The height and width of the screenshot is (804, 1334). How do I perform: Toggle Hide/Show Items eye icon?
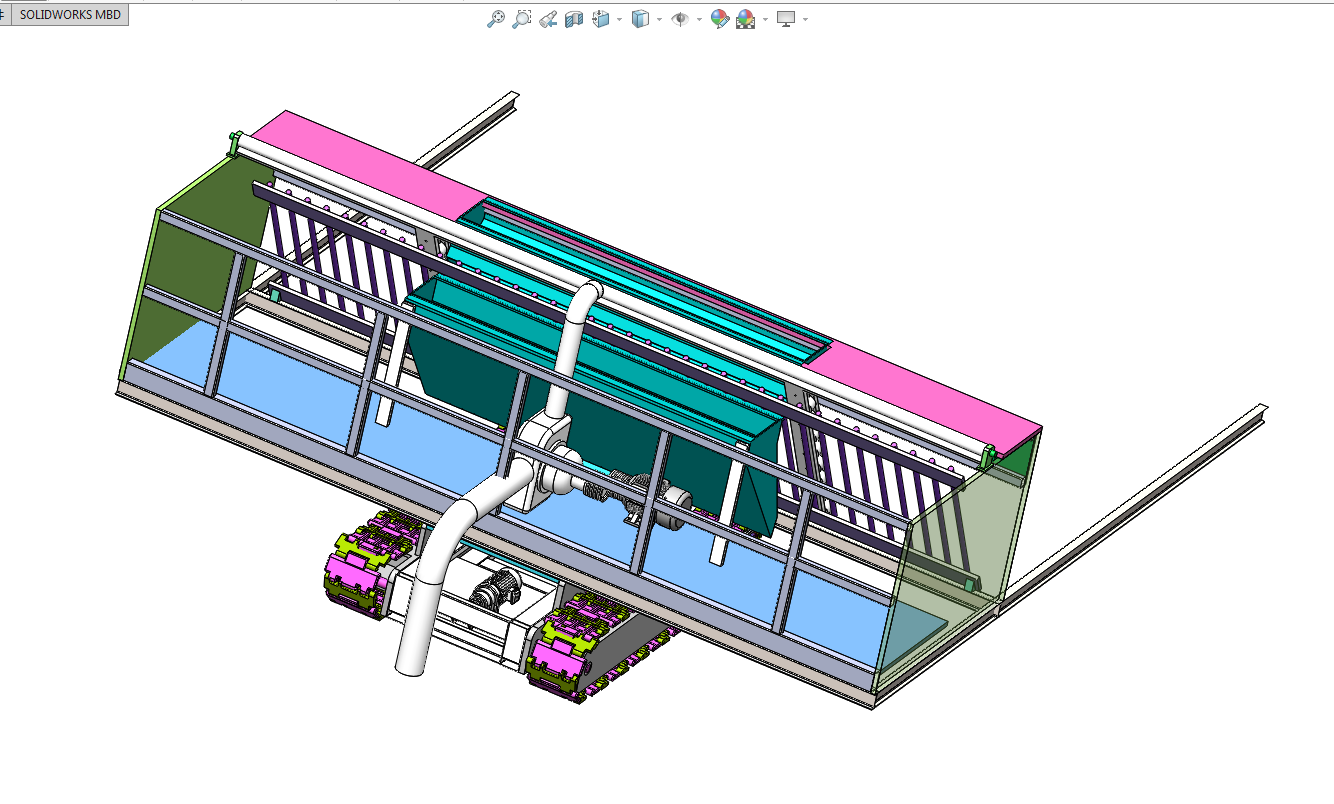pos(680,18)
